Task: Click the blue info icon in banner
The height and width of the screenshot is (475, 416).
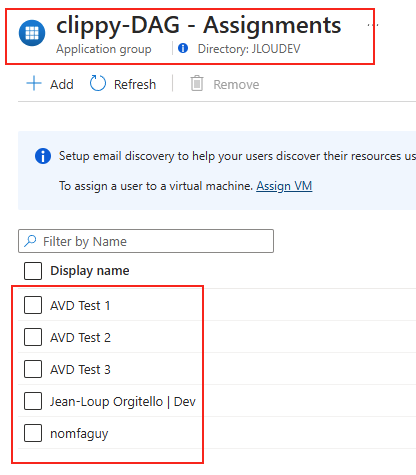Action: tap(43, 156)
